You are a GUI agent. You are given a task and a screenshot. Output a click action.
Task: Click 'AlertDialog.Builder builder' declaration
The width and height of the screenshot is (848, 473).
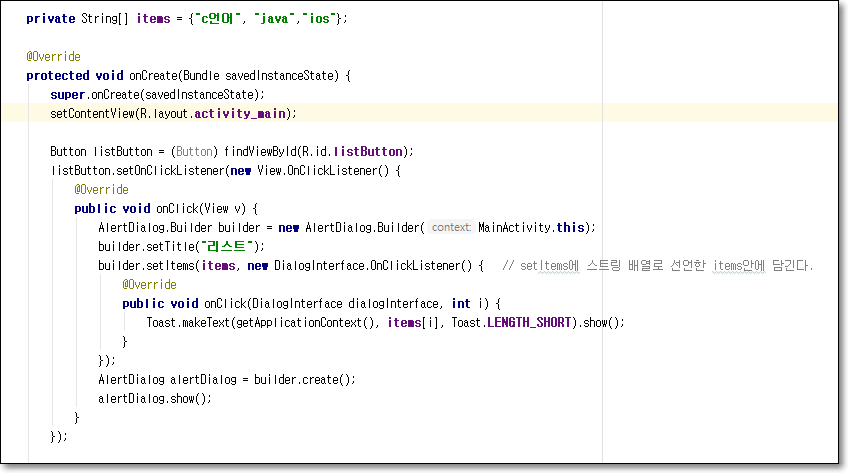[x=179, y=228]
